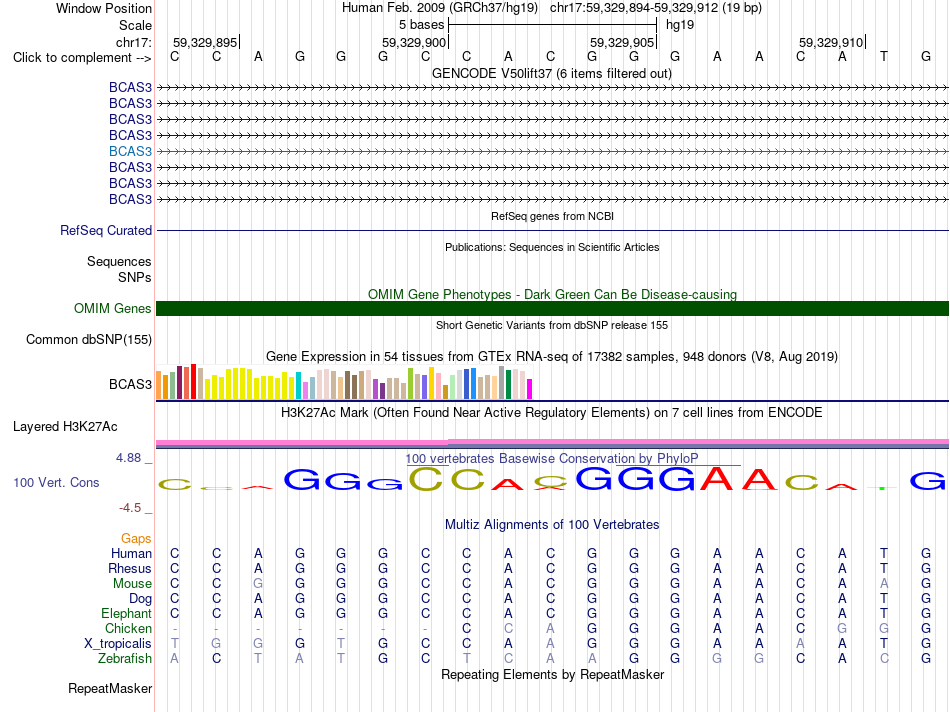Click the bright red bar in GTEx chart

pos(193,381)
